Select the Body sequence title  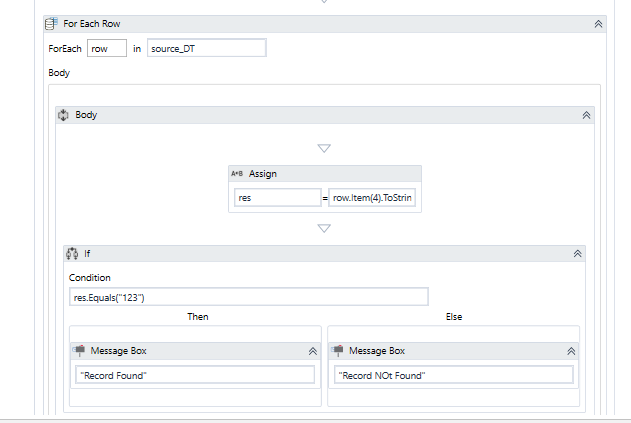[x=86, y=115]
